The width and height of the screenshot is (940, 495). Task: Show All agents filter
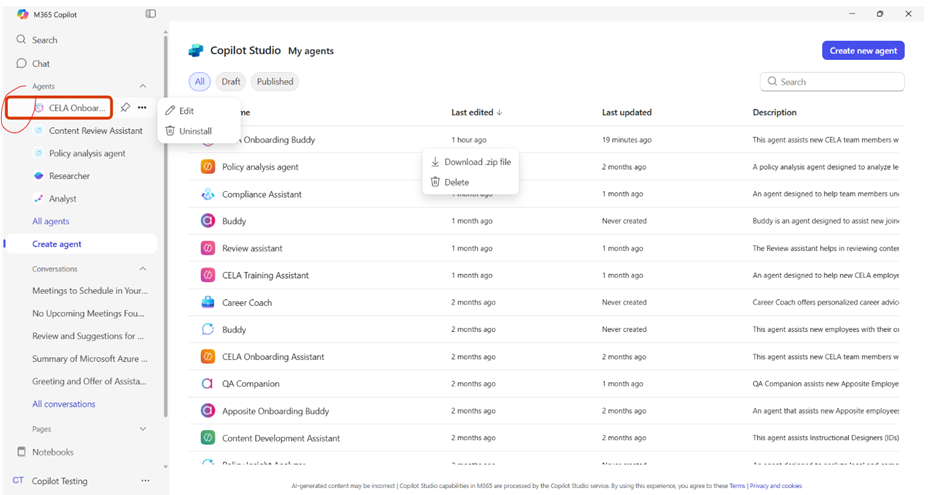point(200,82)
